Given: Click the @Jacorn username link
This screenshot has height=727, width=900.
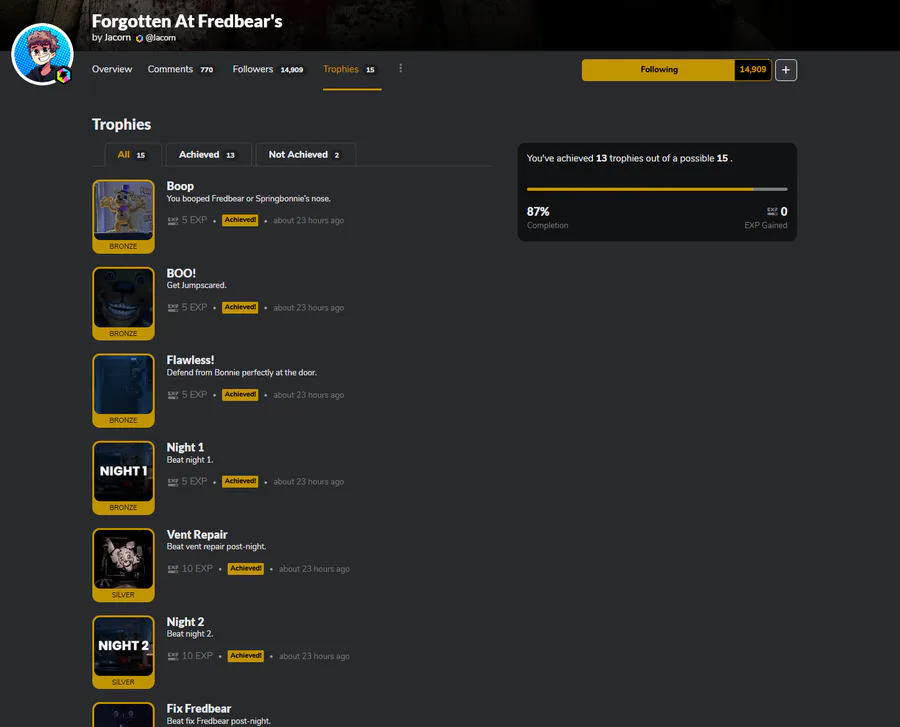Looking at the screenshot, I should tap(161, 38).
